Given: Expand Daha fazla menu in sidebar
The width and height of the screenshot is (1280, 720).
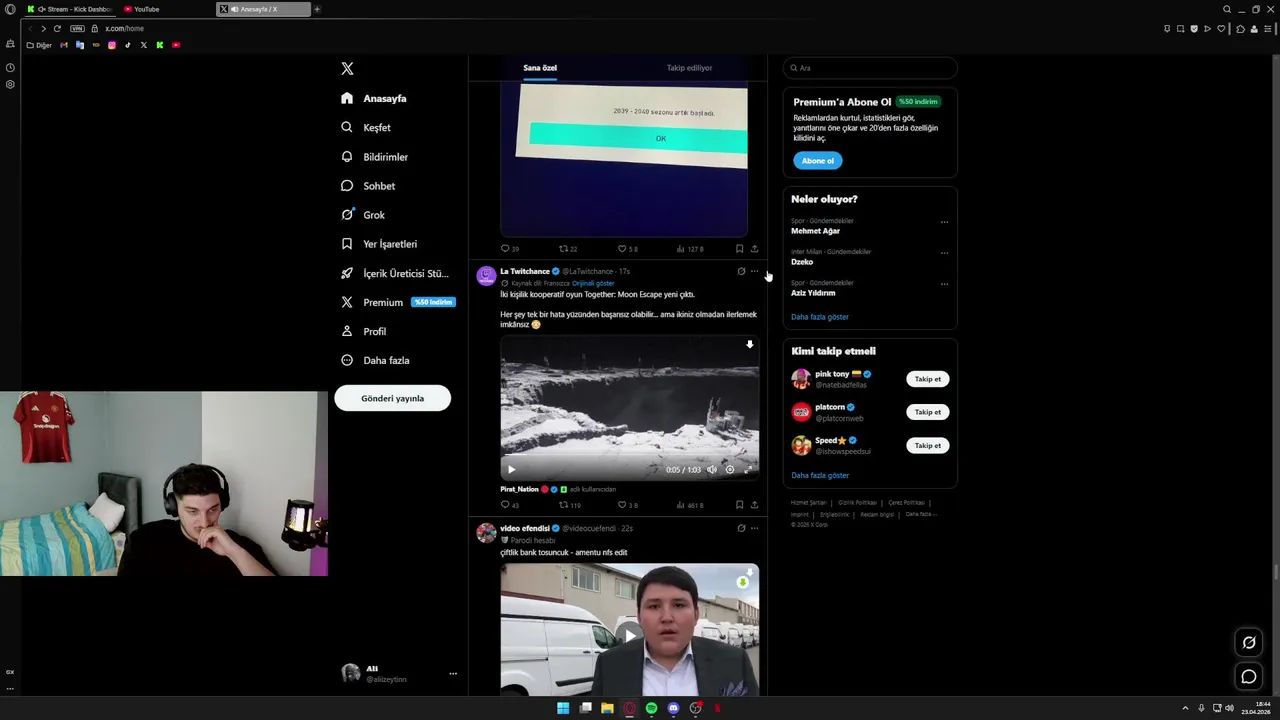Looking at the screenshot, I should click(374, 360).
